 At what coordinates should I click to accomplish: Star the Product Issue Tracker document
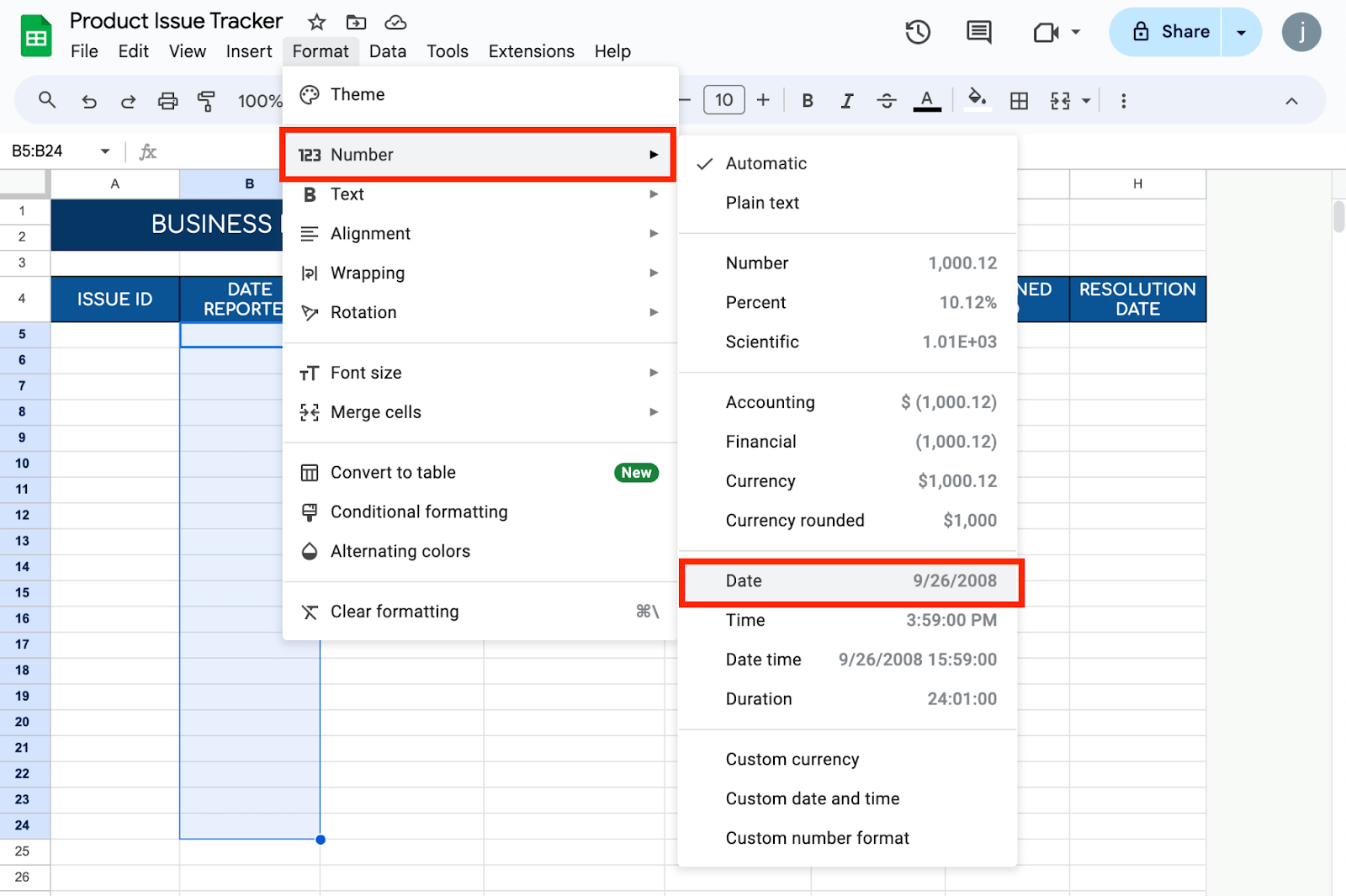316,22
